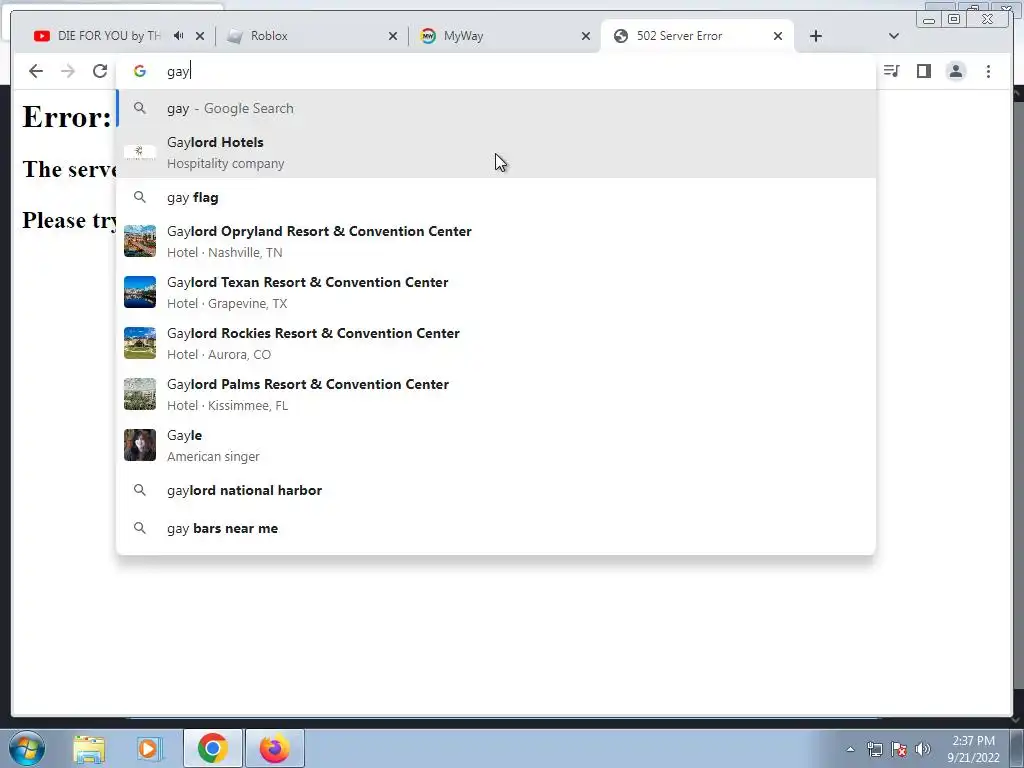Pick the 'gay flag' suggestion
The width and height of the screenshot is (1024, 768).
point(496,197)
